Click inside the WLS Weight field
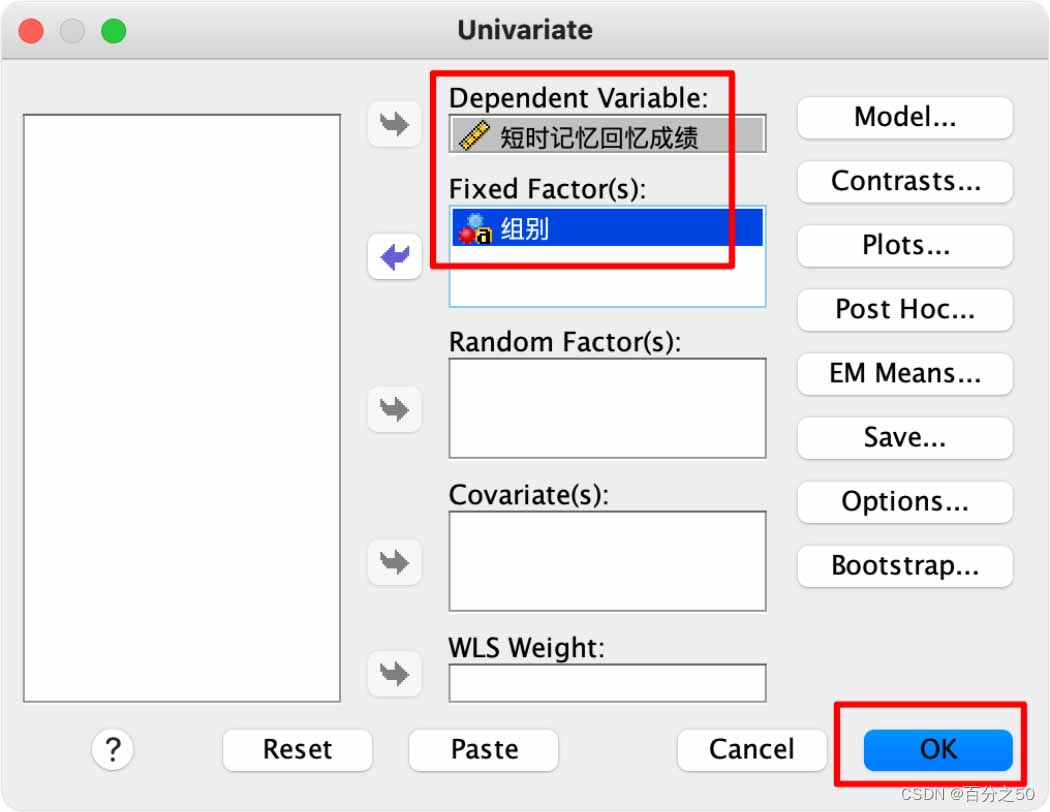 (x=607, y=683)
